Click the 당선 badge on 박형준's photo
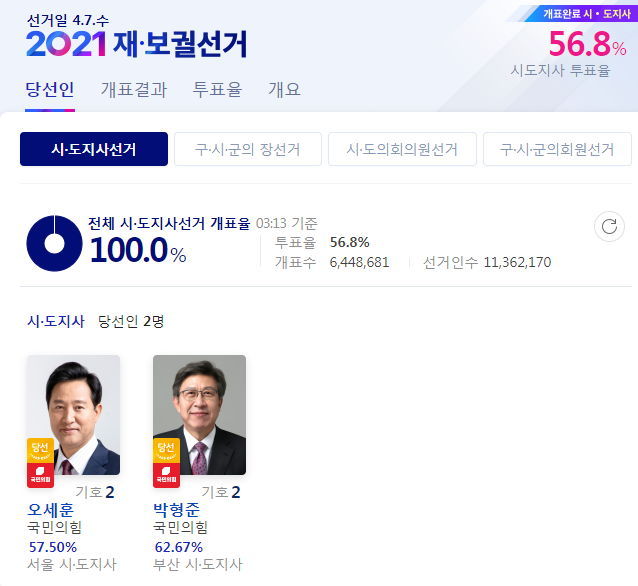 [x=166, y=450]
